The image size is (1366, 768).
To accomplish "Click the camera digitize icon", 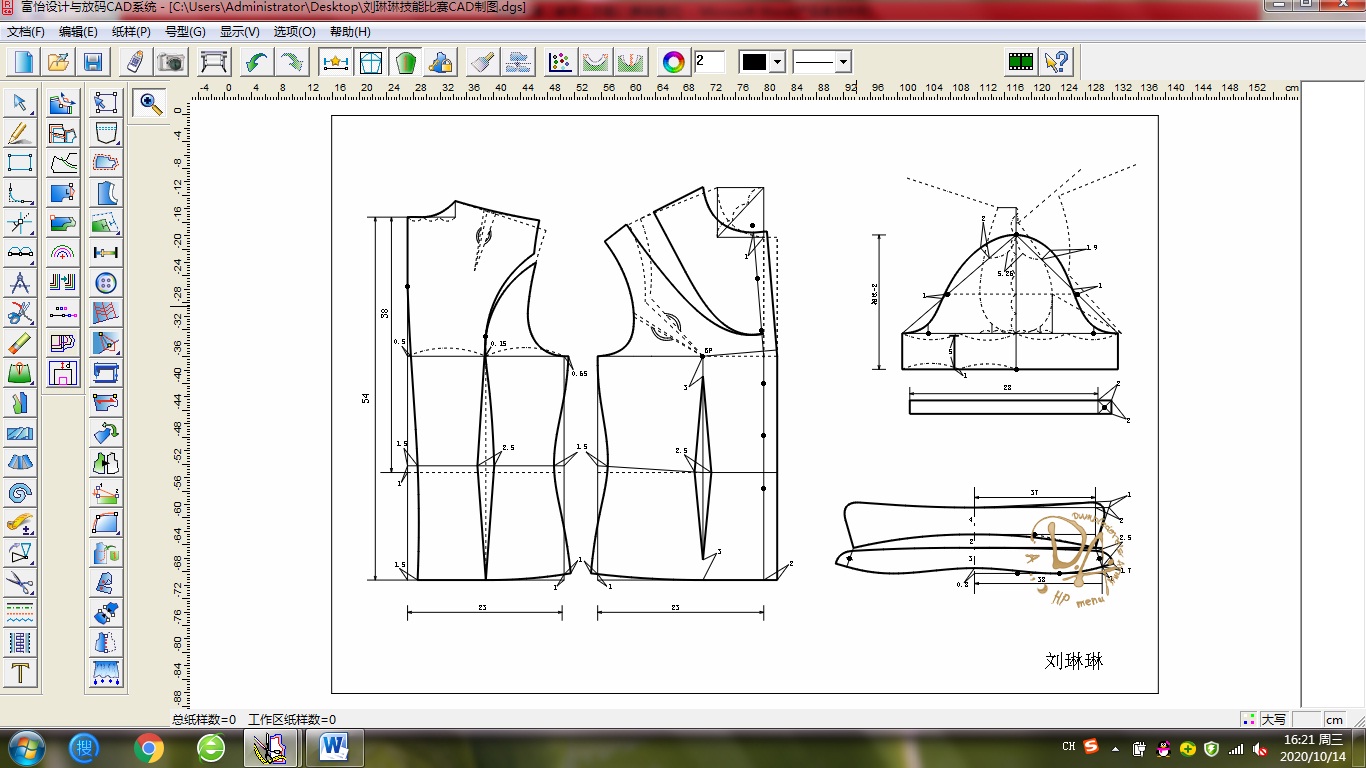I will point(171,62).
